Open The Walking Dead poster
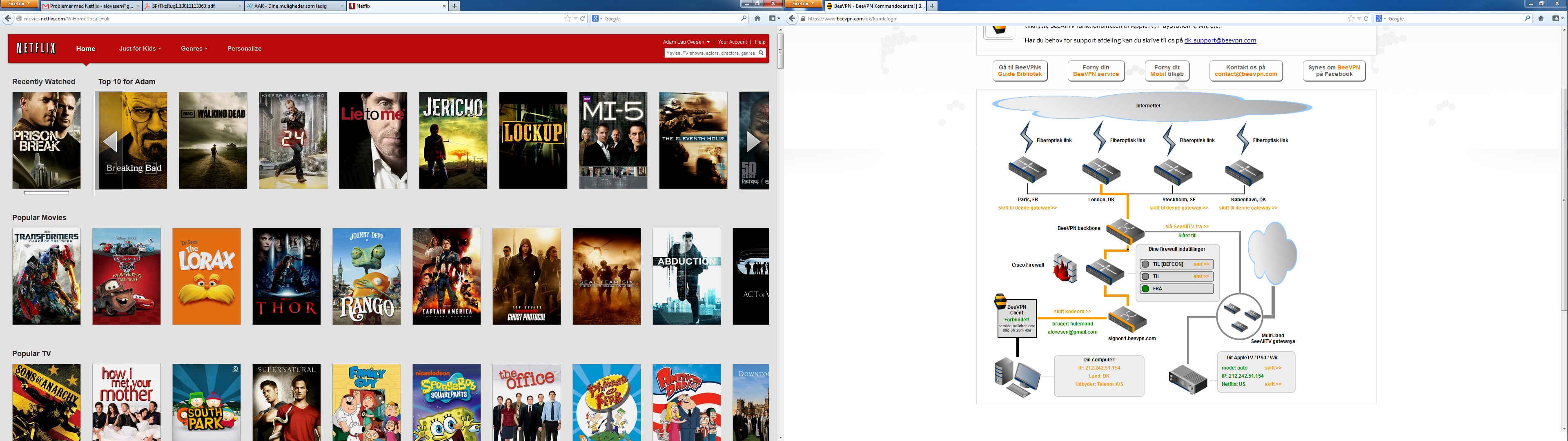Image resolution: width=1568 pixels, height=441 pixels. coord(213,141)
